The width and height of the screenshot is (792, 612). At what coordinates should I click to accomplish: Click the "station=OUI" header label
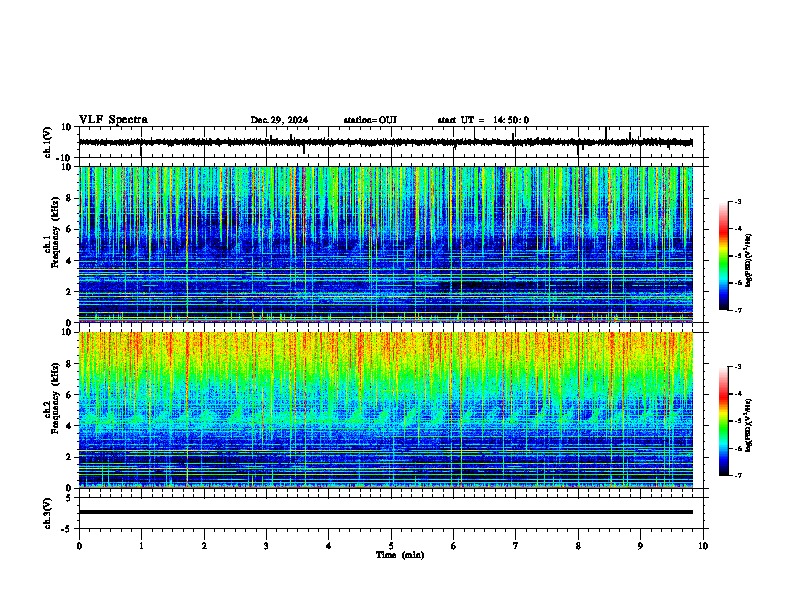(370, 120)
